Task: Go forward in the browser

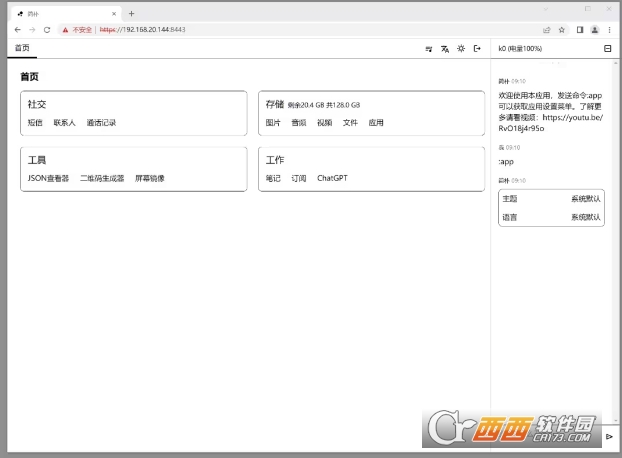Action: coord(32,30)
